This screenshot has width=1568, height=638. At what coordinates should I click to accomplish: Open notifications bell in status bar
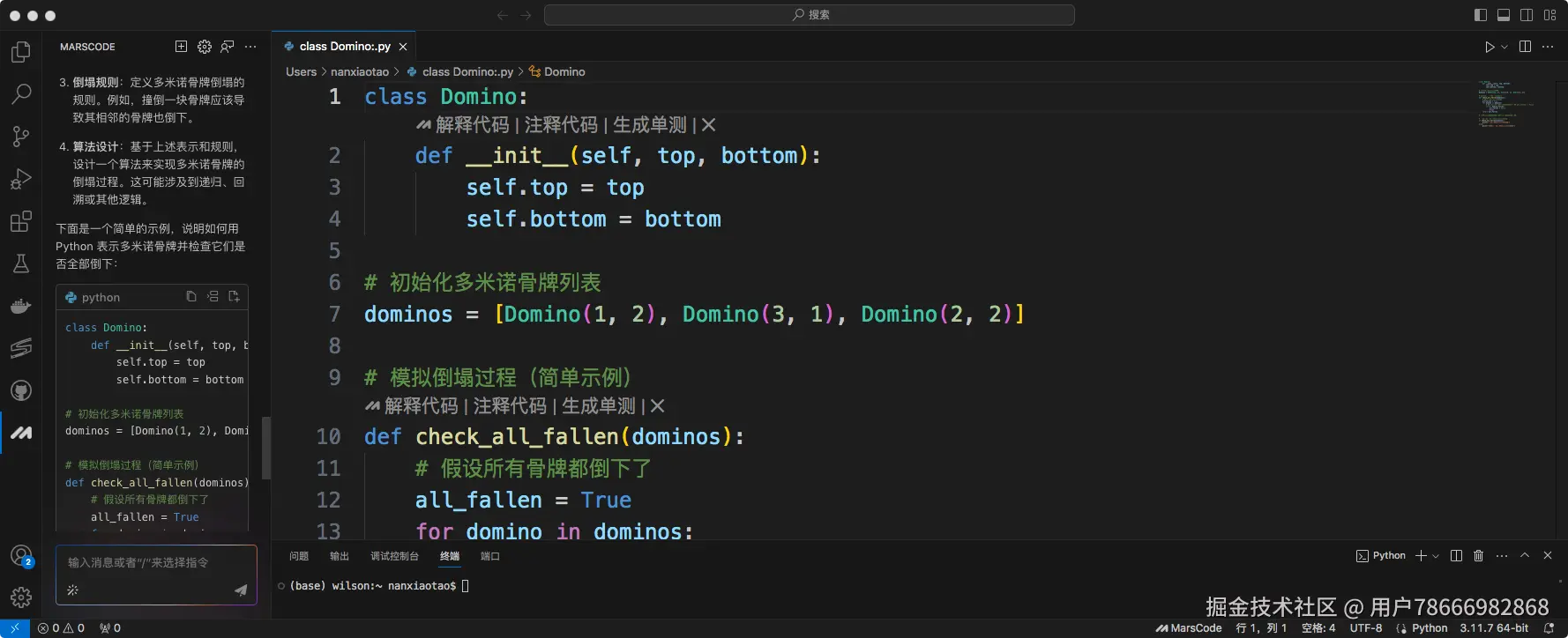click(1549, 628)
